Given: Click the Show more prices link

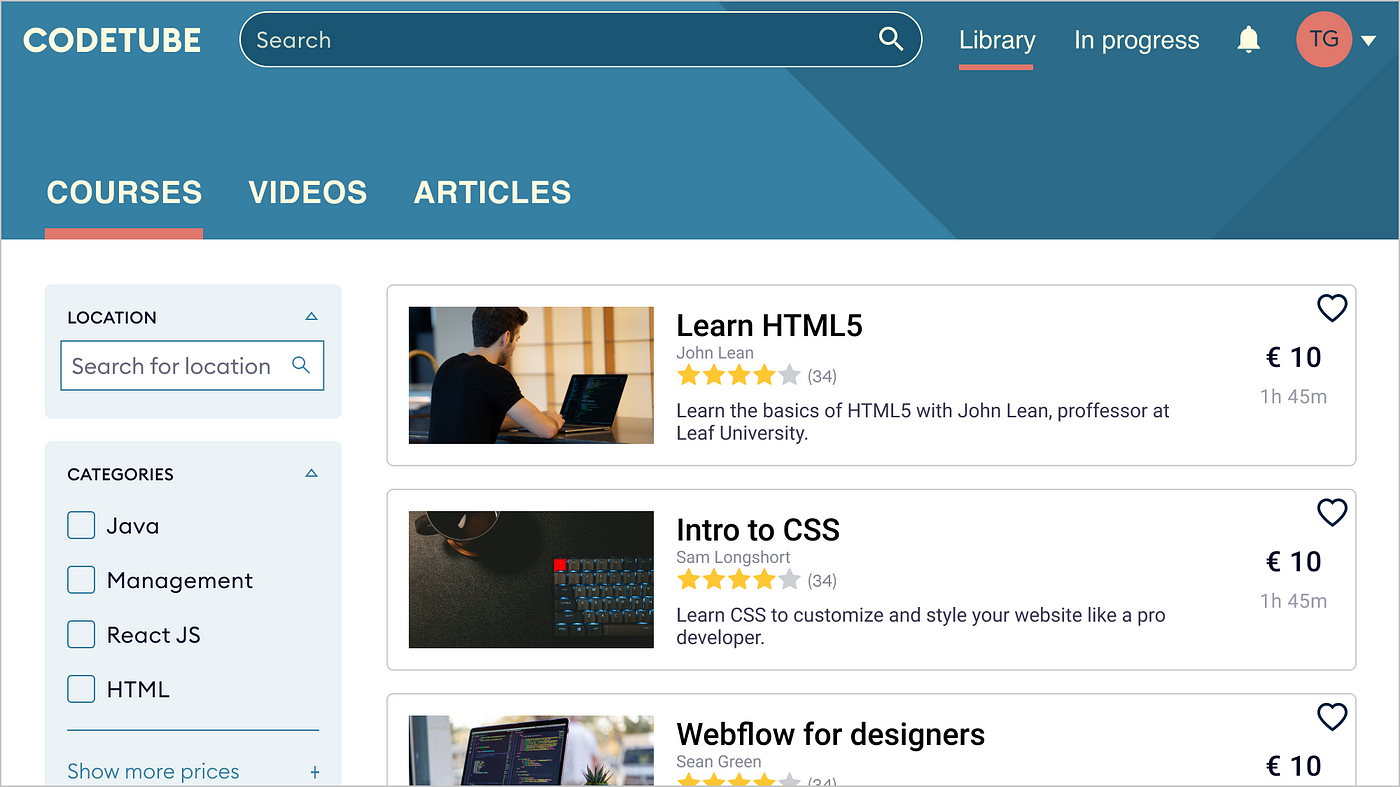Looking at the screenshot, I should (153, 771).
